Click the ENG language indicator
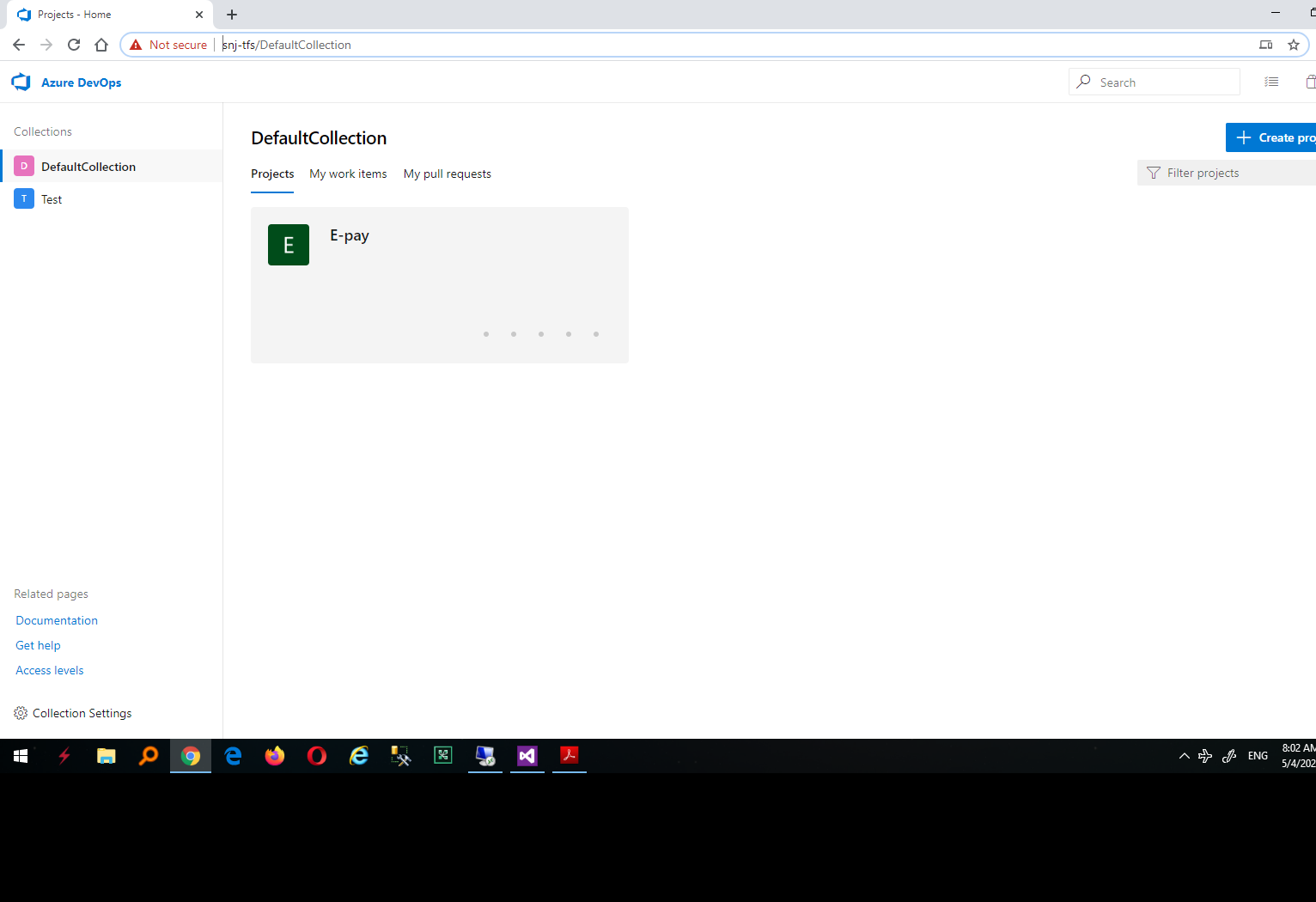This screenshot has width=1316, height=902. pyautogui.click(x=1258, y=756)
